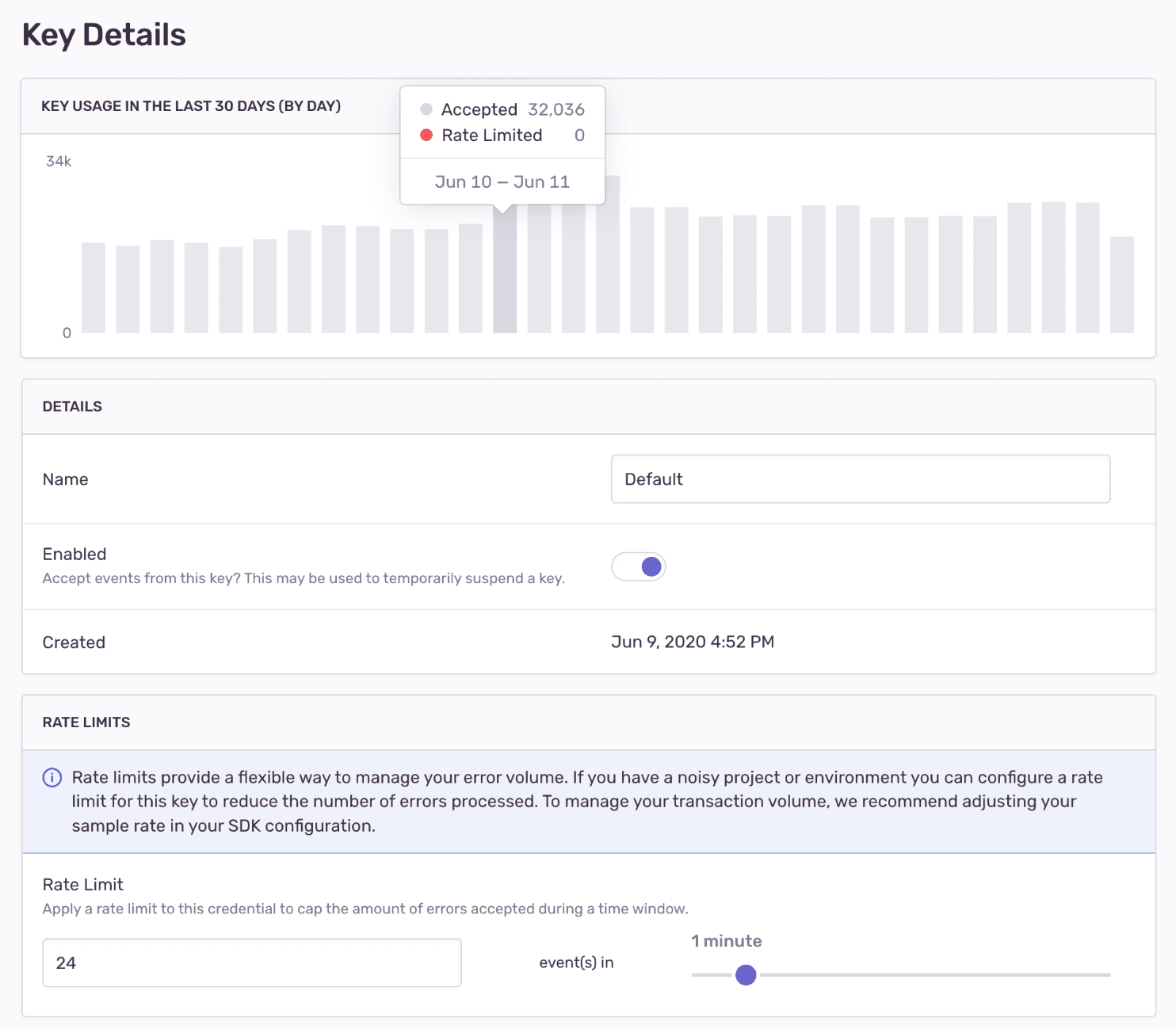Click the created date Jun 9, 2020

tap(692, 642)
